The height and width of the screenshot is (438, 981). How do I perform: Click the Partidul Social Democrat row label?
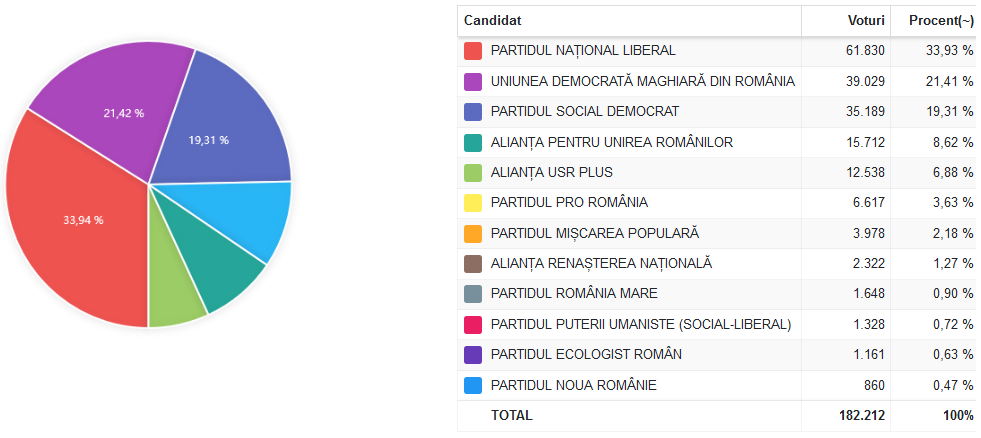point(585,111)
